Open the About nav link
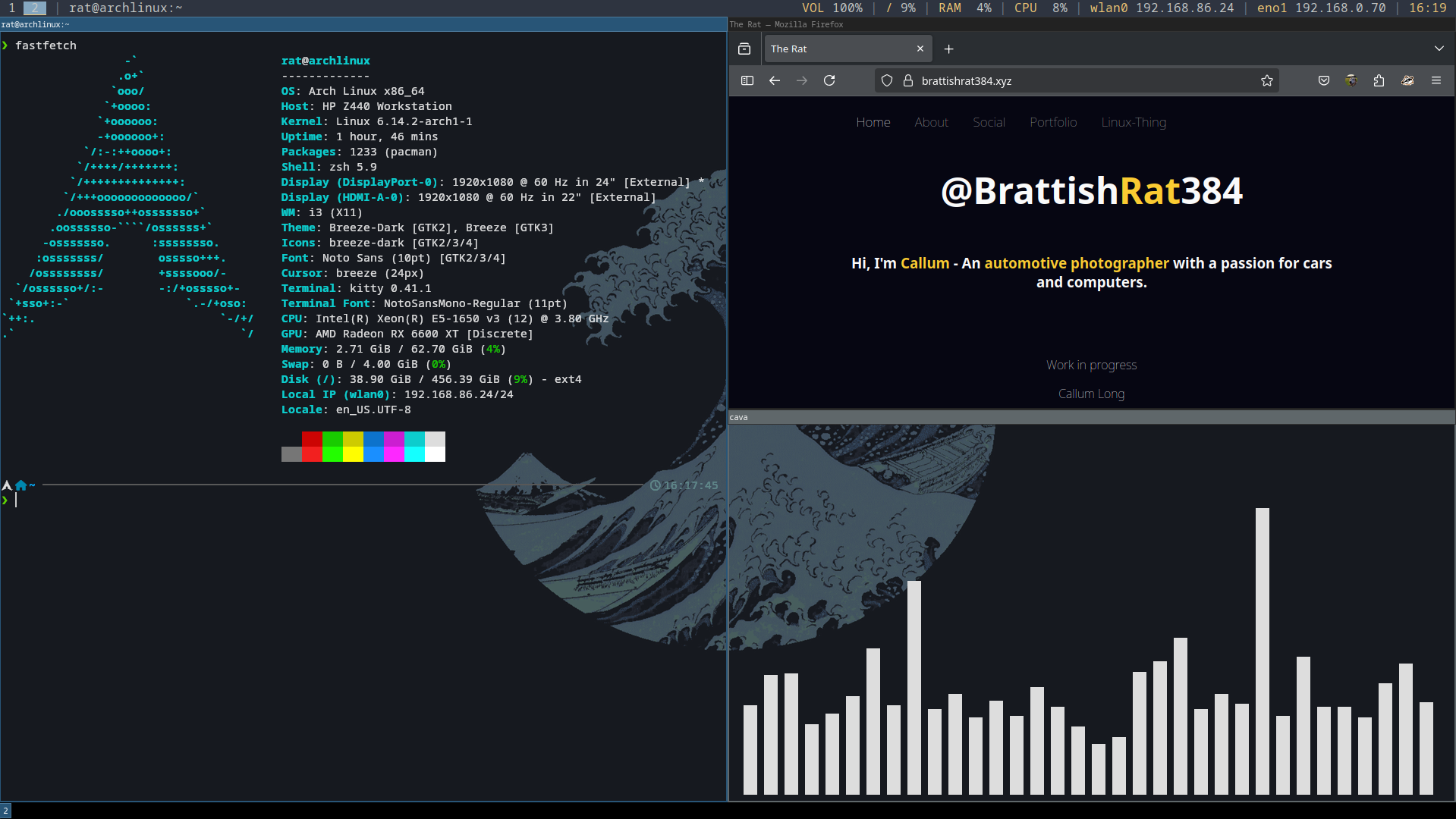1456x819 pixels. [x=931, y=122]
